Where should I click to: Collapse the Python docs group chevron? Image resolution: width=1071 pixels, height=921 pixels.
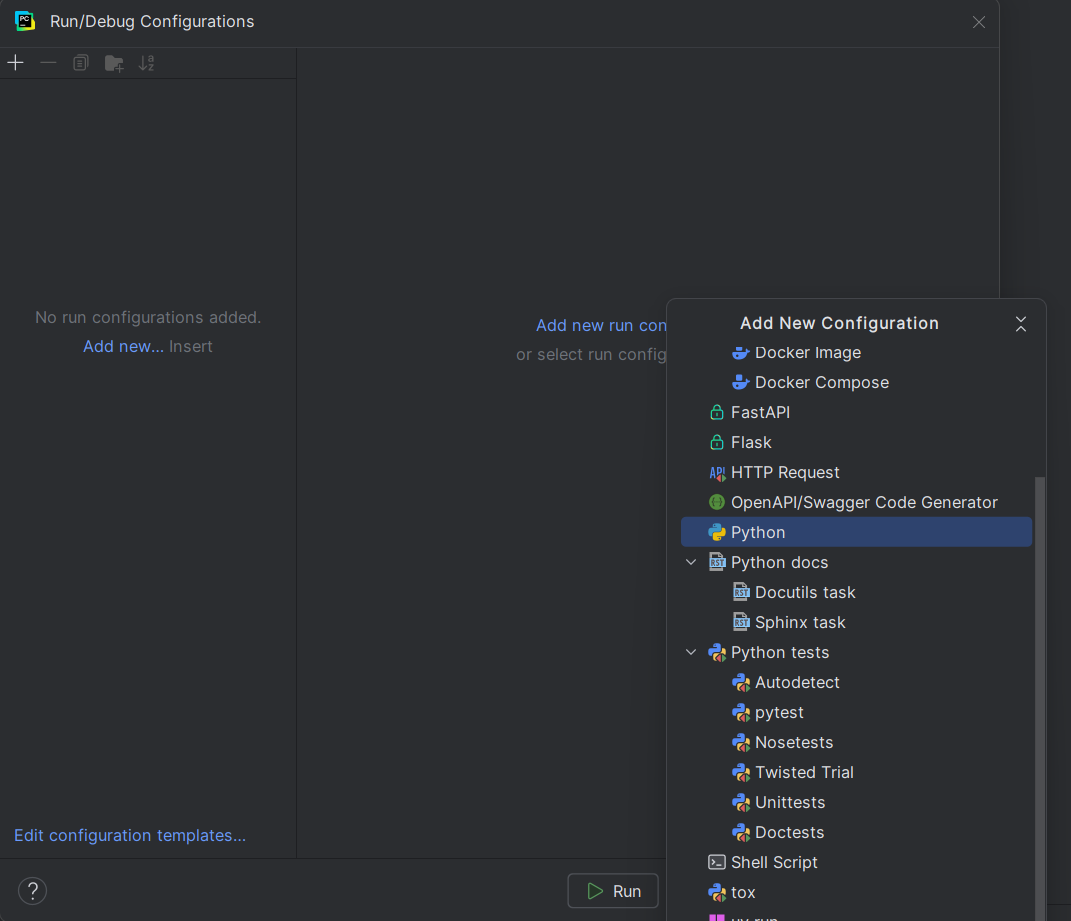(x=691, y=562)
